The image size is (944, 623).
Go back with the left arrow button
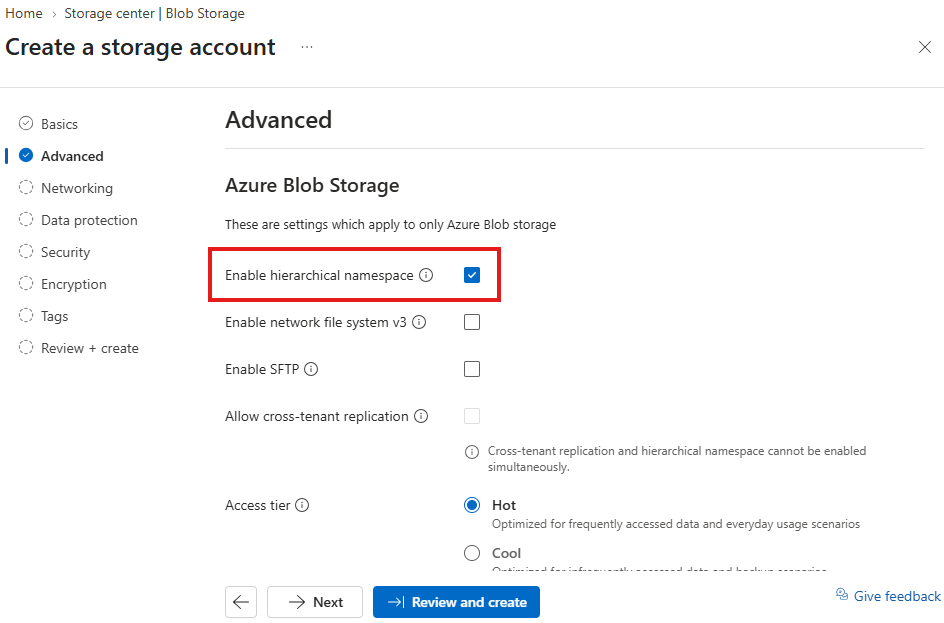(241, 602)
